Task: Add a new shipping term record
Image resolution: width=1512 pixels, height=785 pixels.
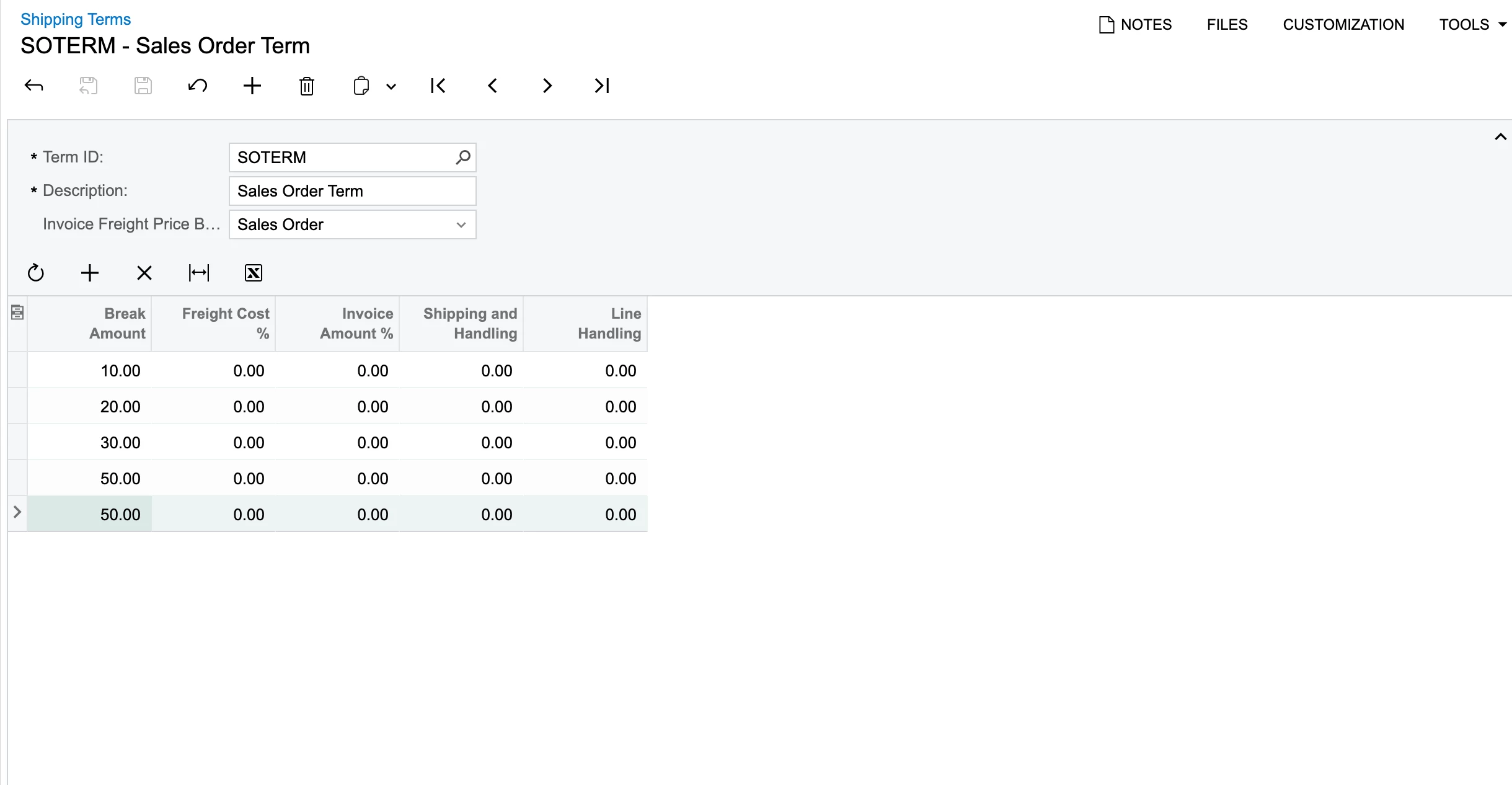Action: (x=252, y=86)
